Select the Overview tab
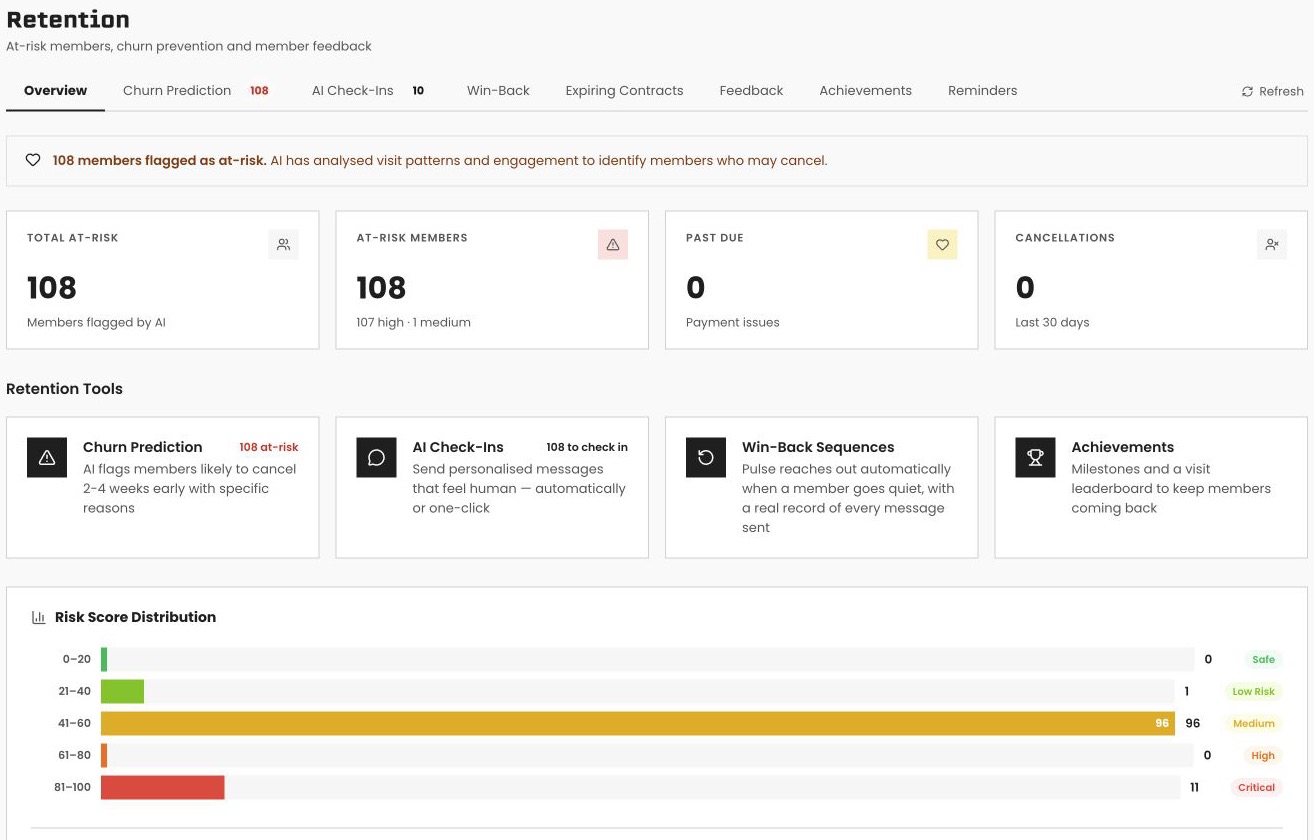 (56, 90)
